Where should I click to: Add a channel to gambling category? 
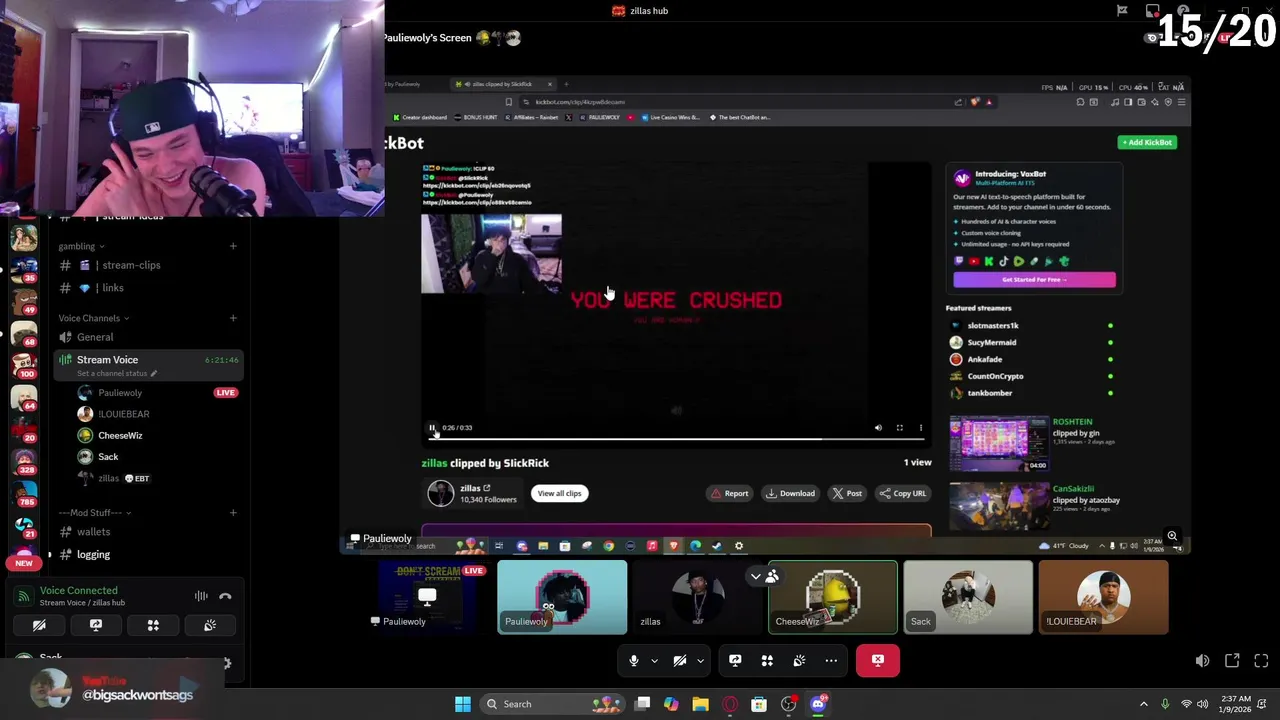(233, 246)
